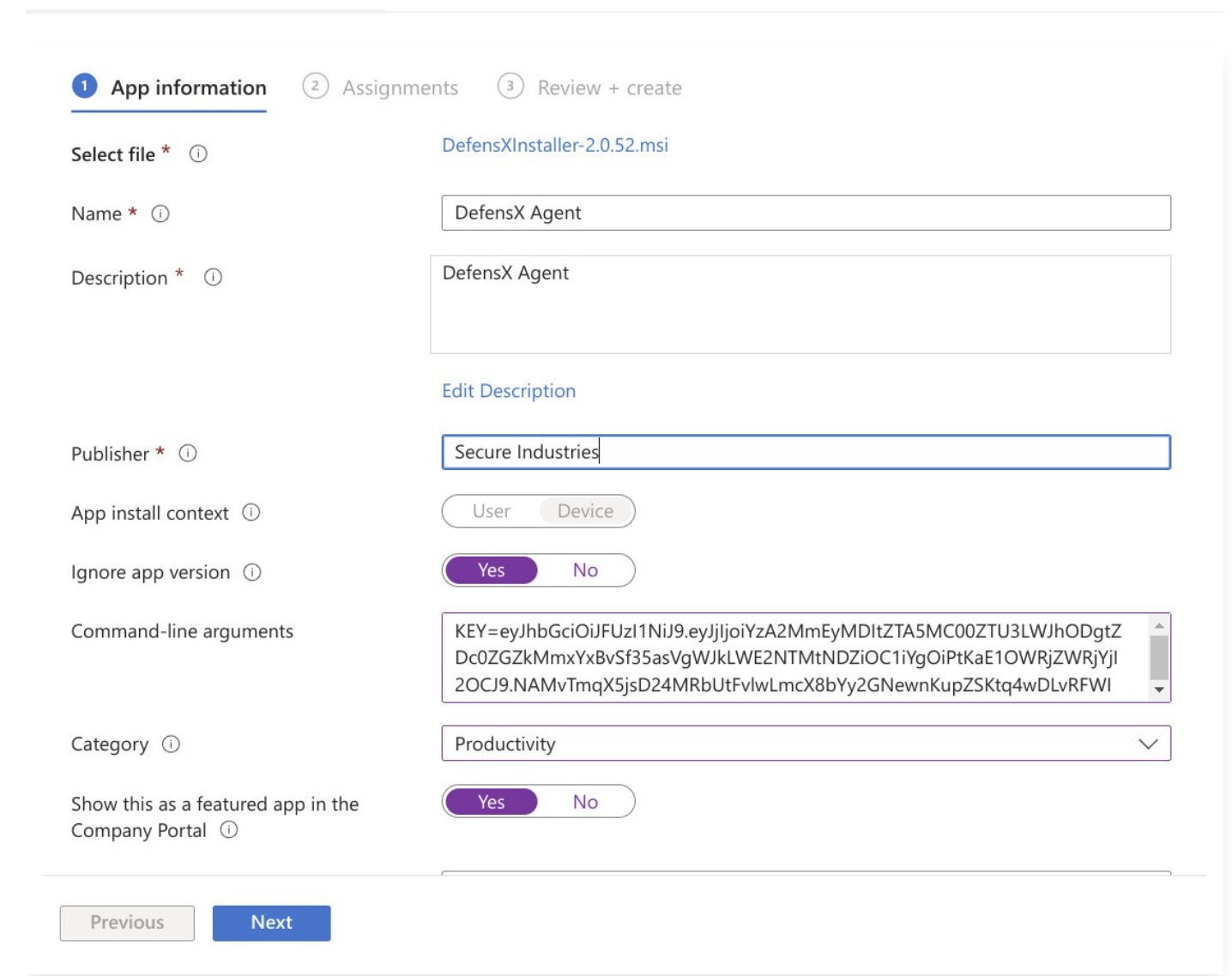Select User as app install context

click(492, 511)
